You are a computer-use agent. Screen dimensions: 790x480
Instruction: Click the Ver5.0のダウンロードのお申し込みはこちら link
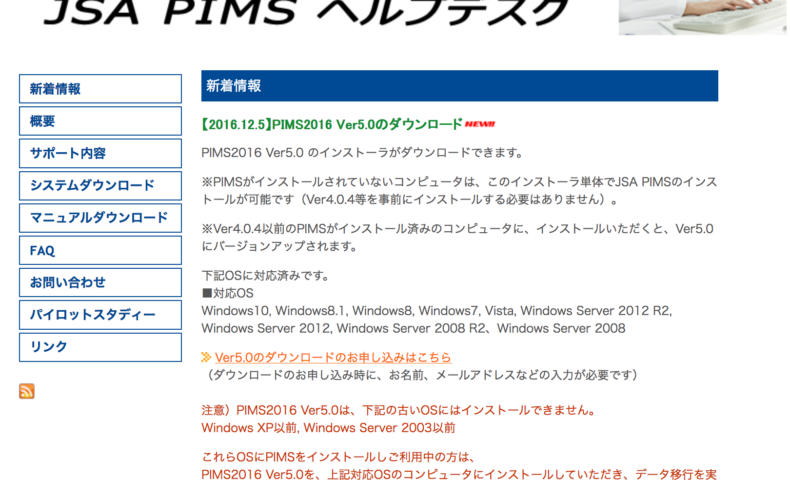pos(333,357)
